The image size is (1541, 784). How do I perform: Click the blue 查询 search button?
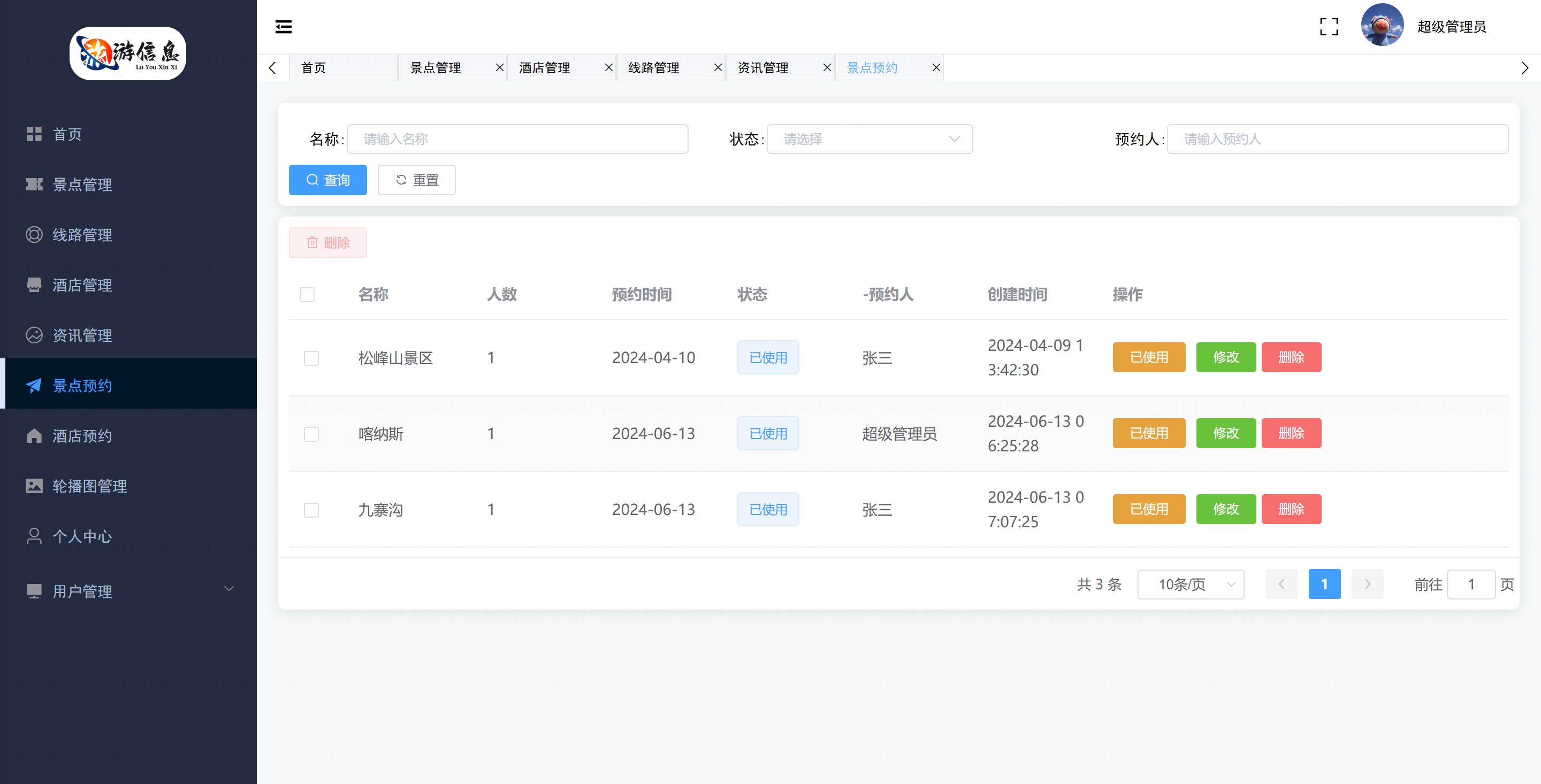328,180
